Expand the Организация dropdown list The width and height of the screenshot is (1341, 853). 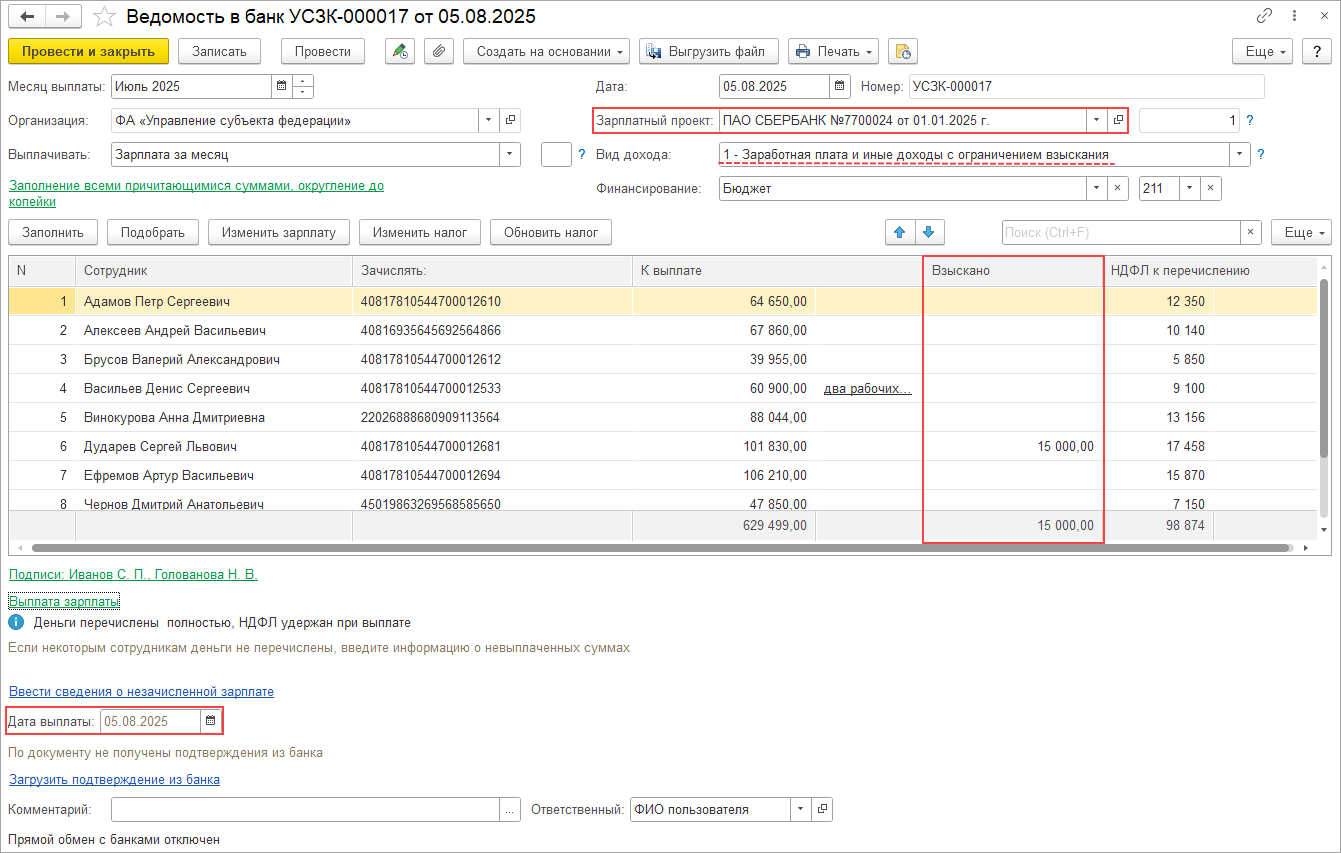(488, 120)
